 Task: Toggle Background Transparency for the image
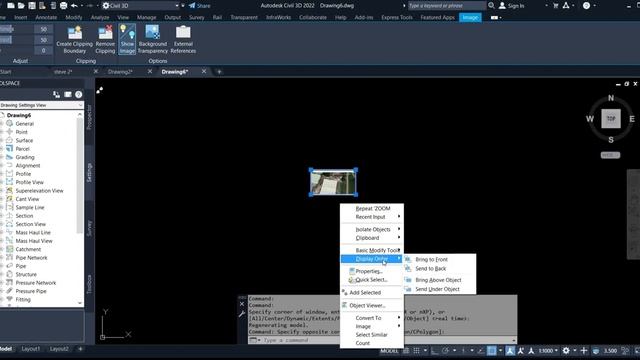coord(153,40)
